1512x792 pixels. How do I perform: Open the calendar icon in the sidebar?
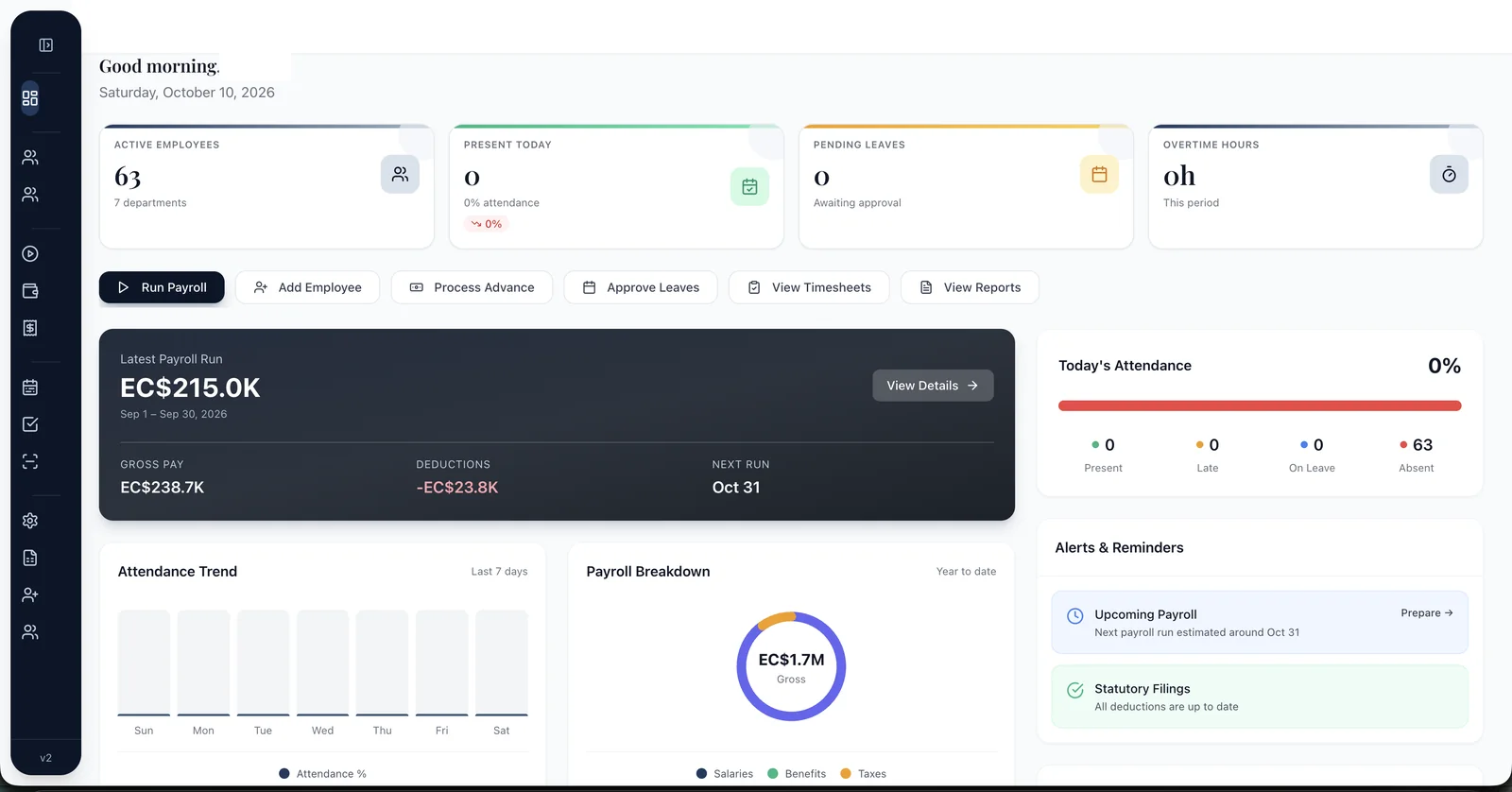(x=30, y=387)
